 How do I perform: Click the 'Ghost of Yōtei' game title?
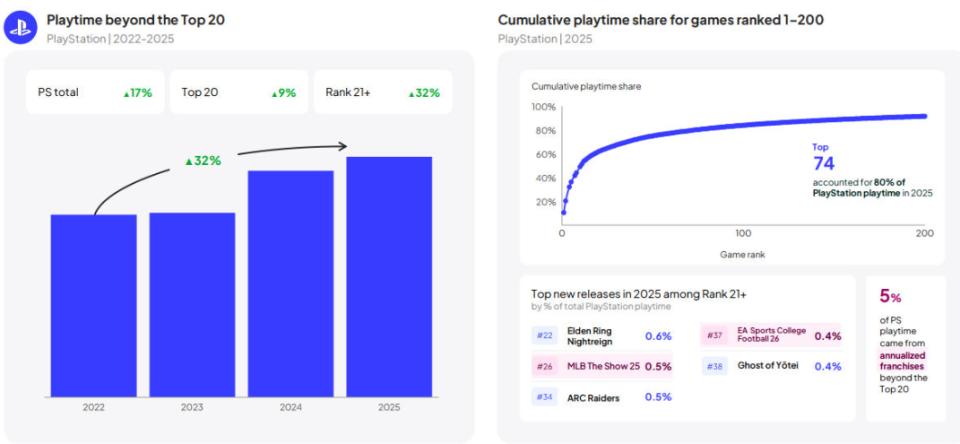click(x=768, y=366)
